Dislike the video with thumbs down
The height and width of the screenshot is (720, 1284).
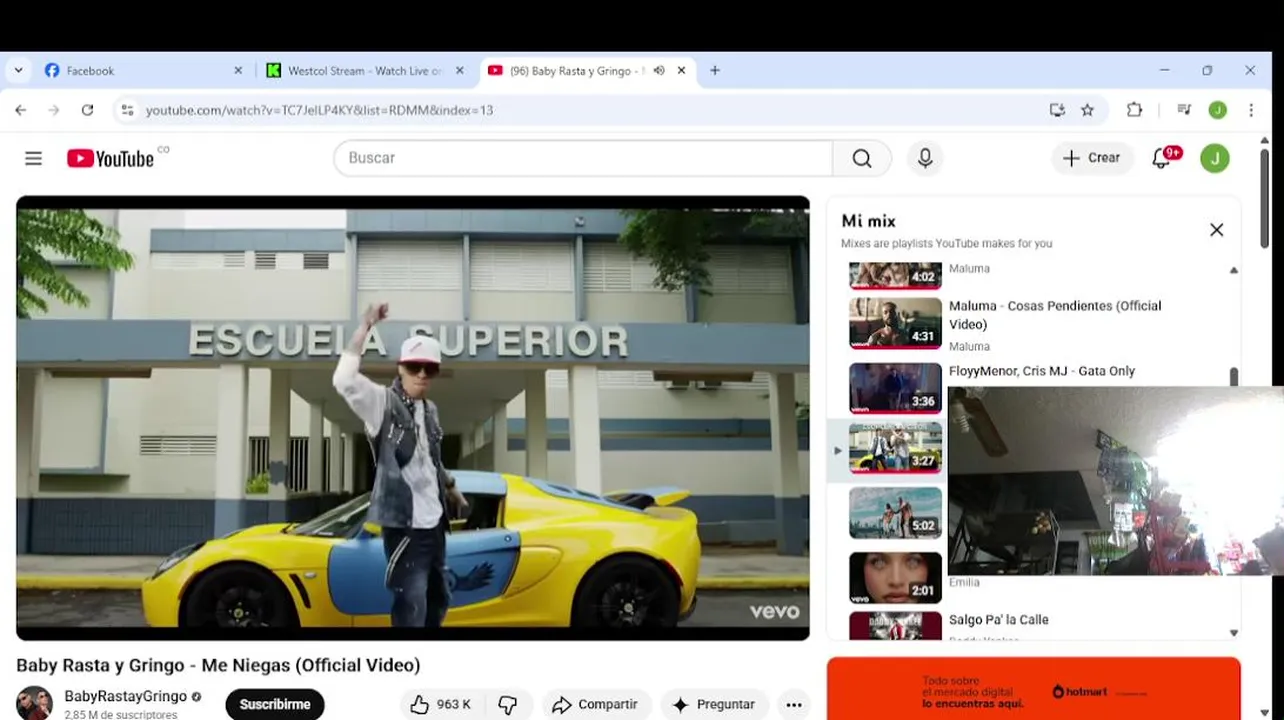[508, 705]
